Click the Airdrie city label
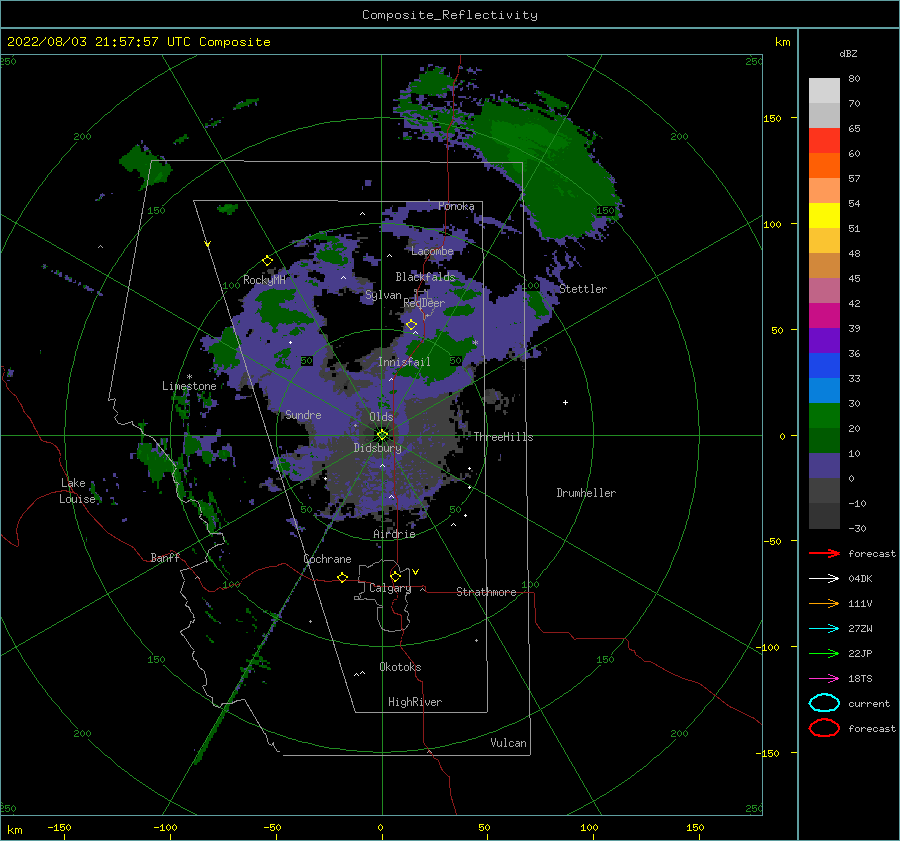900x841 pixels. (x=394, y=534)
